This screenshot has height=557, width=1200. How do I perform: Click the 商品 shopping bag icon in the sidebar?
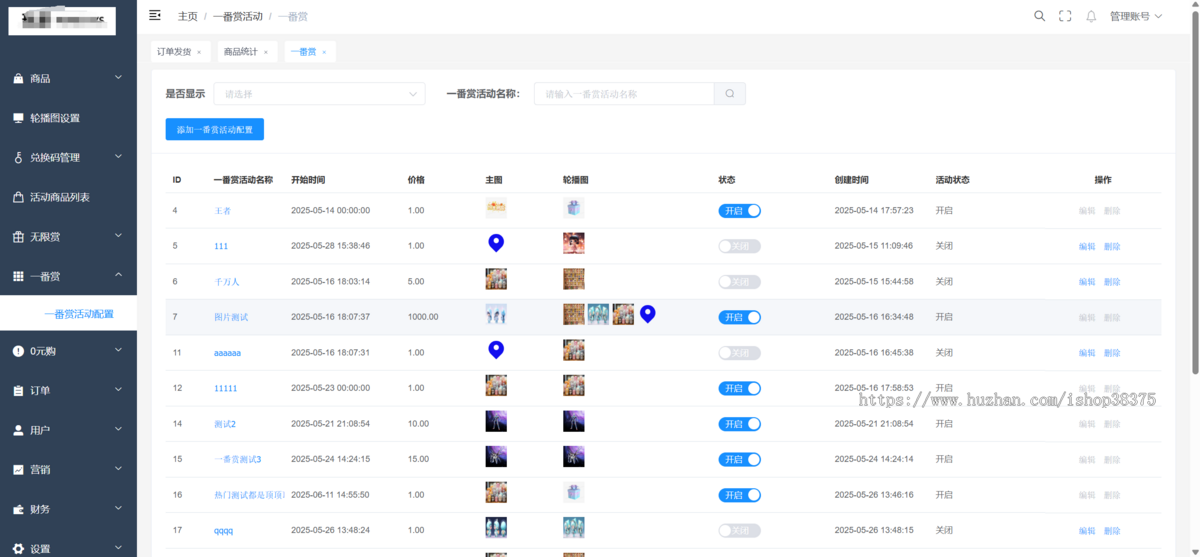18,78
